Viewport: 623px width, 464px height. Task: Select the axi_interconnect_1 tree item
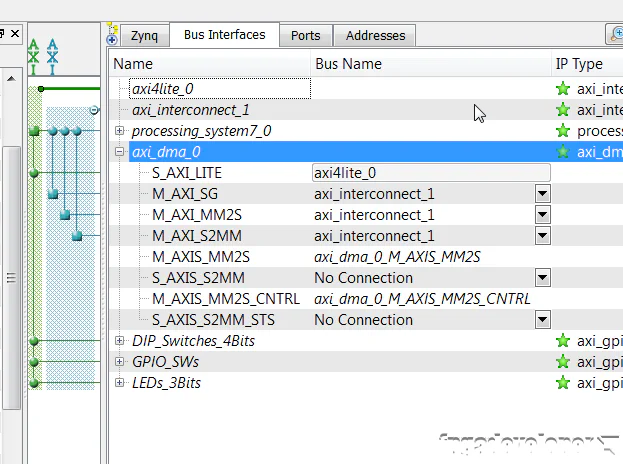[x=190, y=110]
